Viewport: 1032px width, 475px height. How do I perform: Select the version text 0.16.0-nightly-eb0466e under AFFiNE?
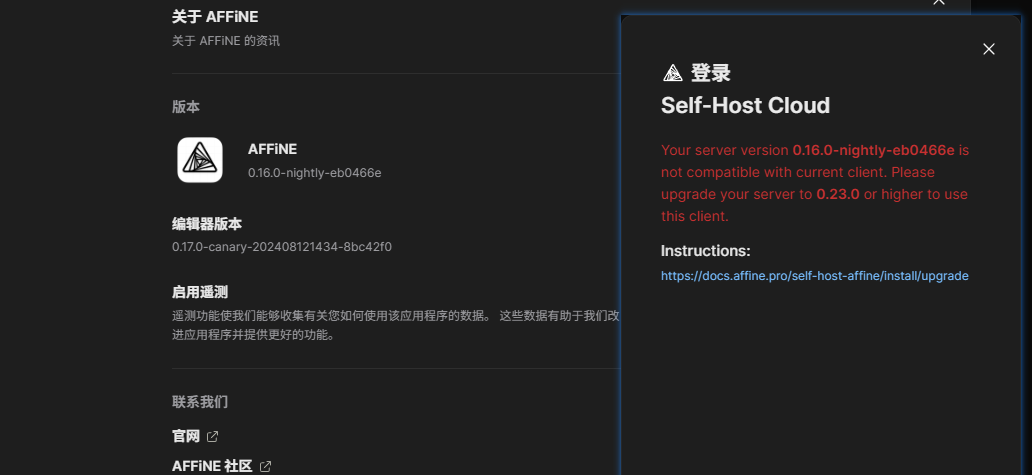pyautogui.click(x=315, y=172)
